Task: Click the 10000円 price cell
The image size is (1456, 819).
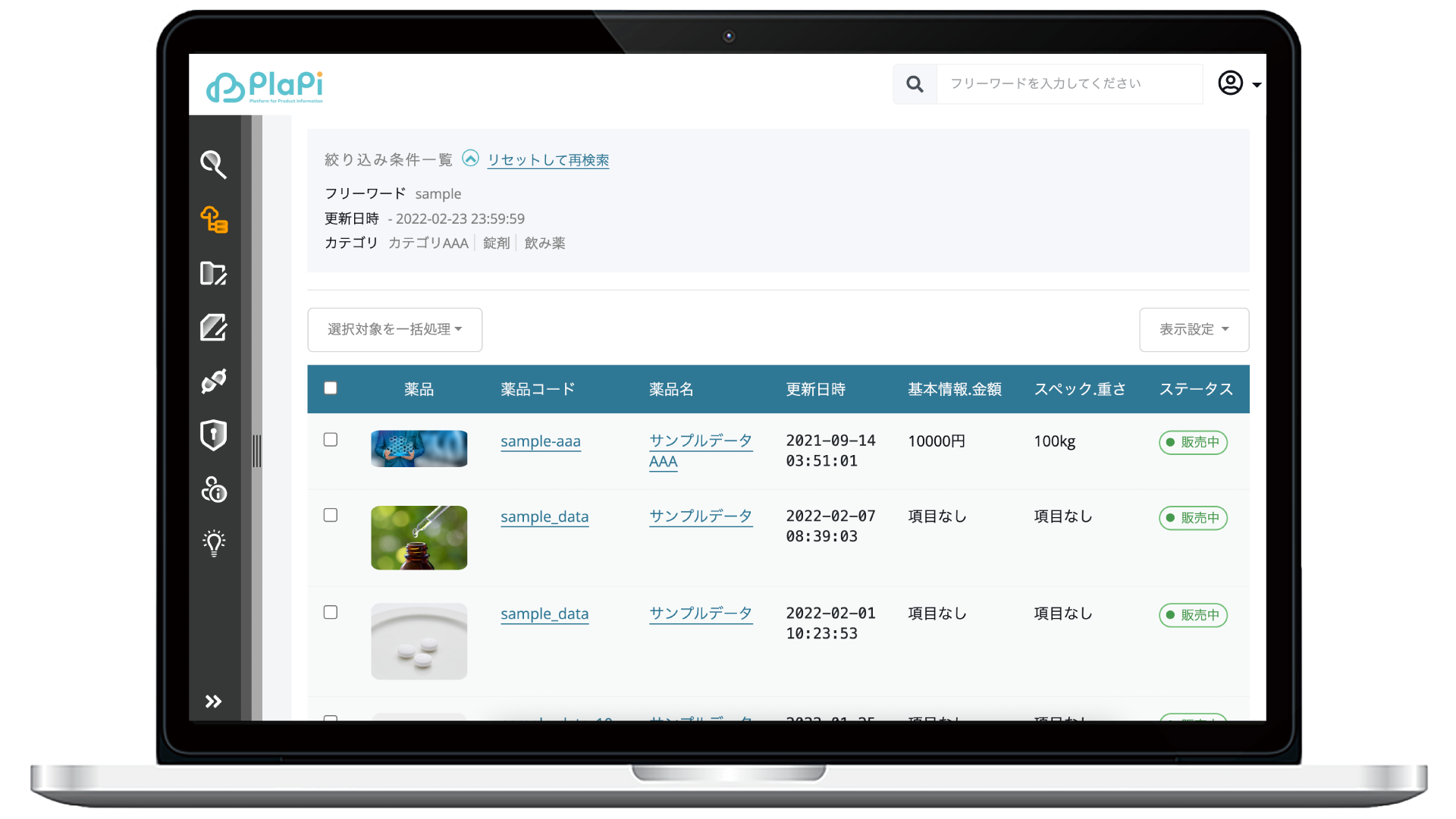Action: (937, 441)
